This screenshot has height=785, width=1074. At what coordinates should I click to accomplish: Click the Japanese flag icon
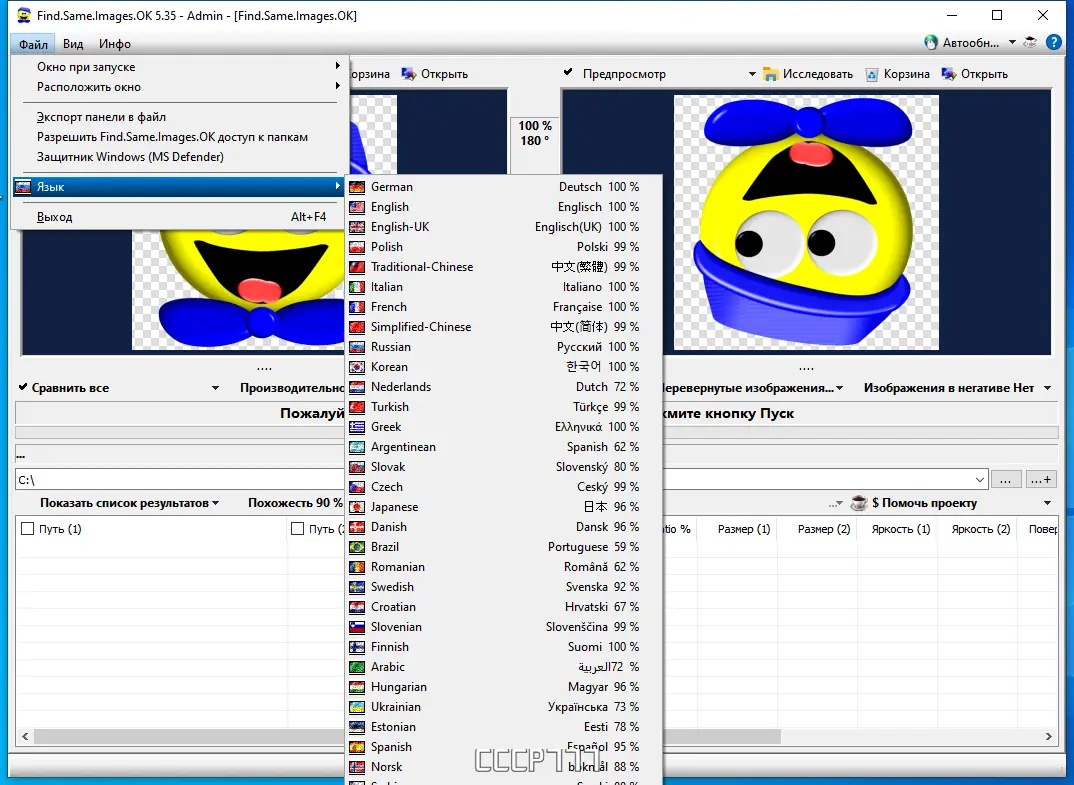point(357,507)
